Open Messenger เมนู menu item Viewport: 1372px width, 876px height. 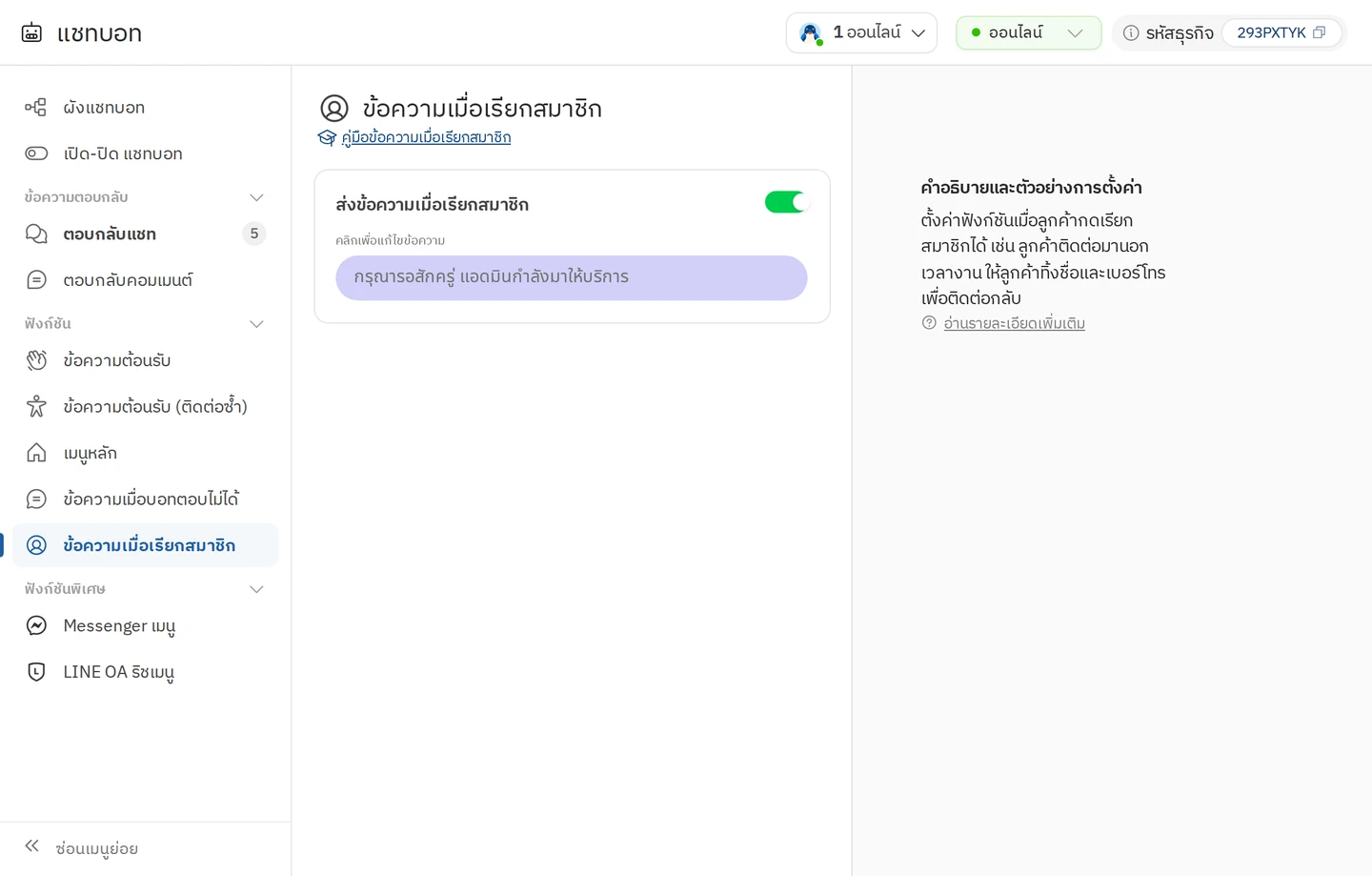coord(145,626)
